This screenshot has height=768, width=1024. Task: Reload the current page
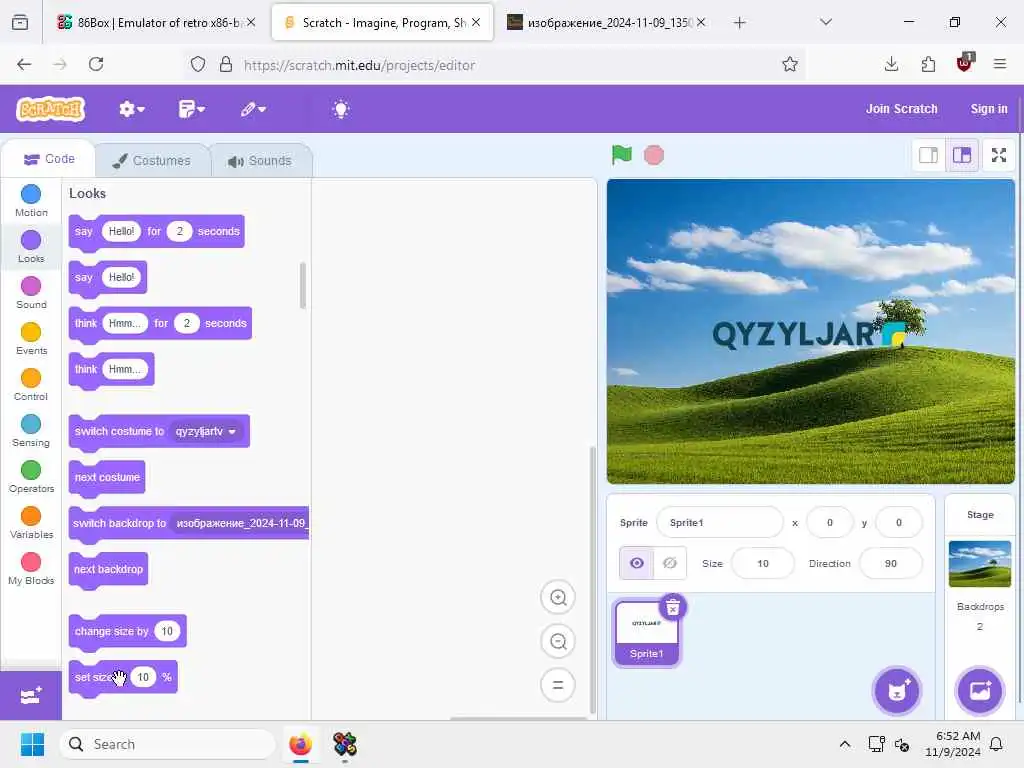[96, 65]
